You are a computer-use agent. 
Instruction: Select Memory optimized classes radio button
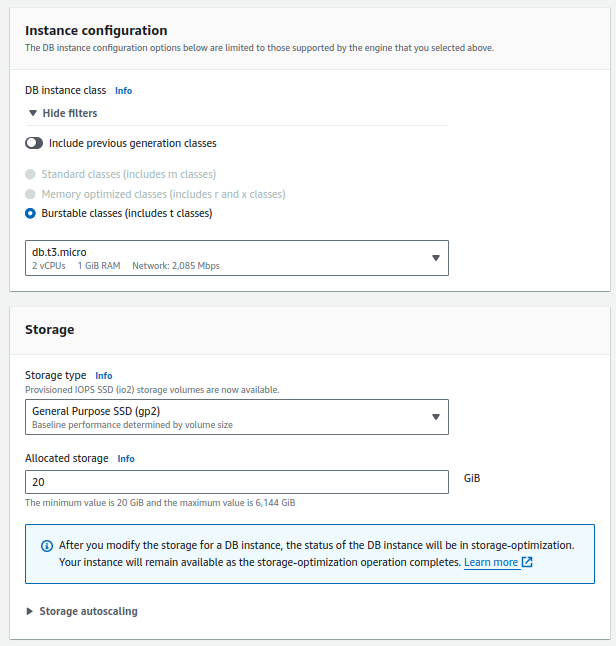(x=31, y=194)
